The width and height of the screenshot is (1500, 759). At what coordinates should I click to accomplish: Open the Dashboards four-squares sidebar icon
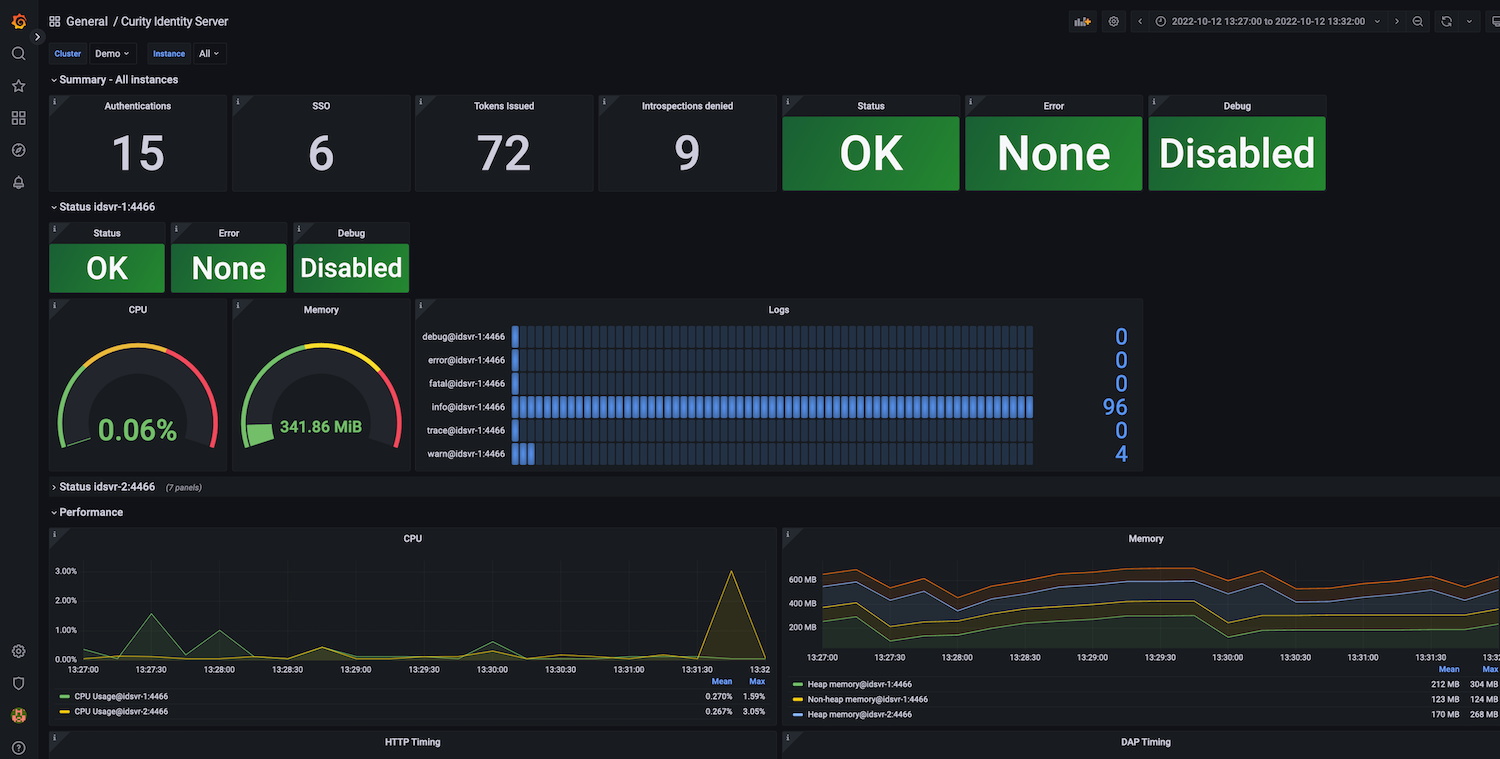tap(18, 118)
